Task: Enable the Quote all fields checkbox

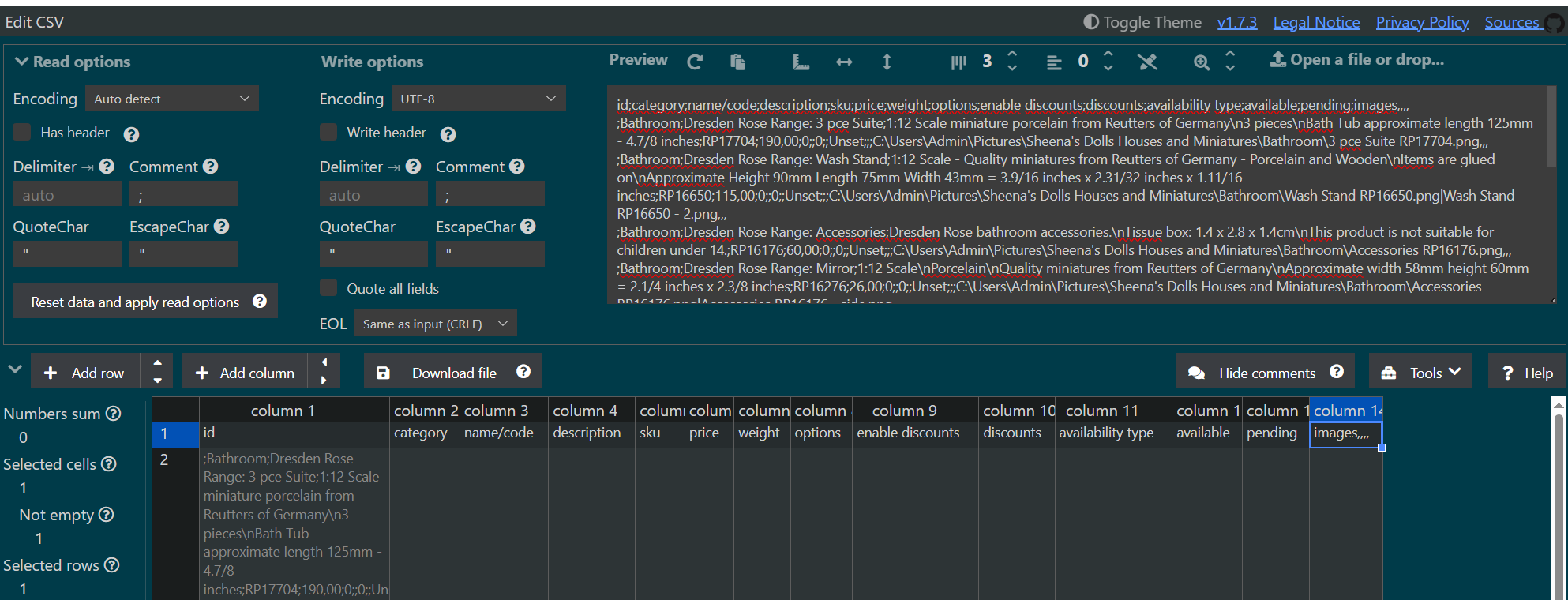Action: 328,287
